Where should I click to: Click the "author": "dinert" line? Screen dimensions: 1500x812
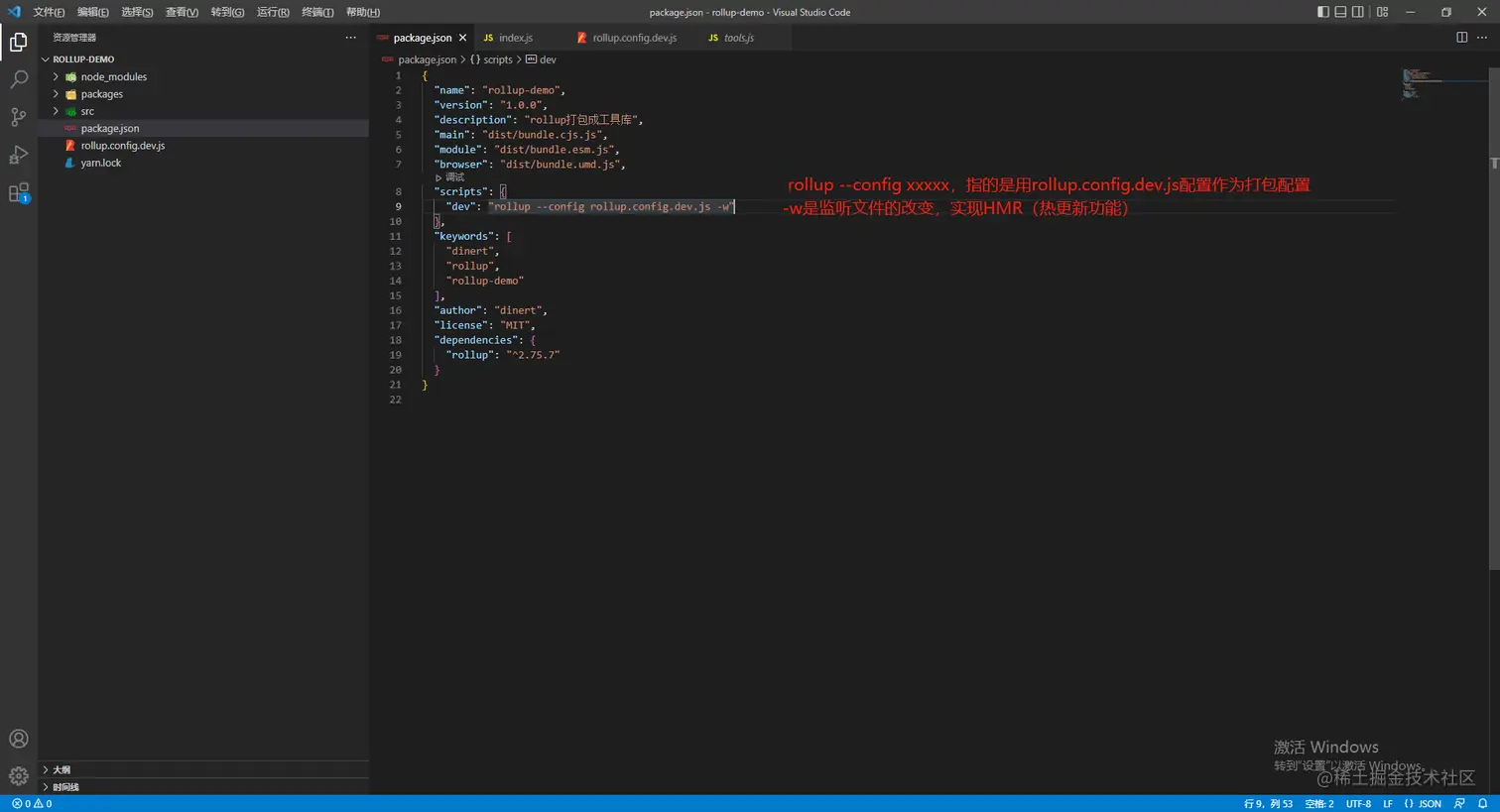[x=490, y=310]
